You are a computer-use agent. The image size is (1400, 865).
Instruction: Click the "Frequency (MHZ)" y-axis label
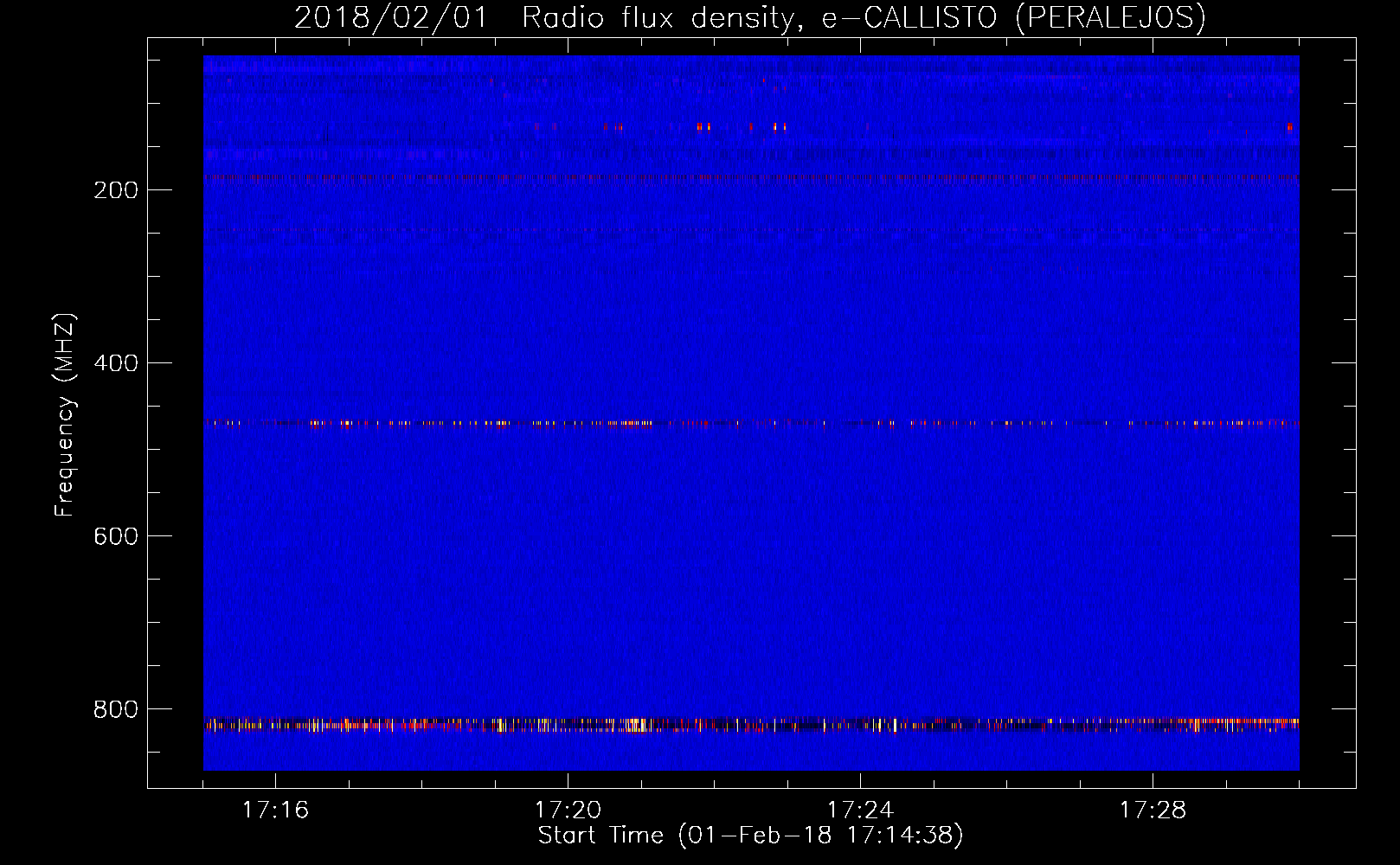coord(65,415)
